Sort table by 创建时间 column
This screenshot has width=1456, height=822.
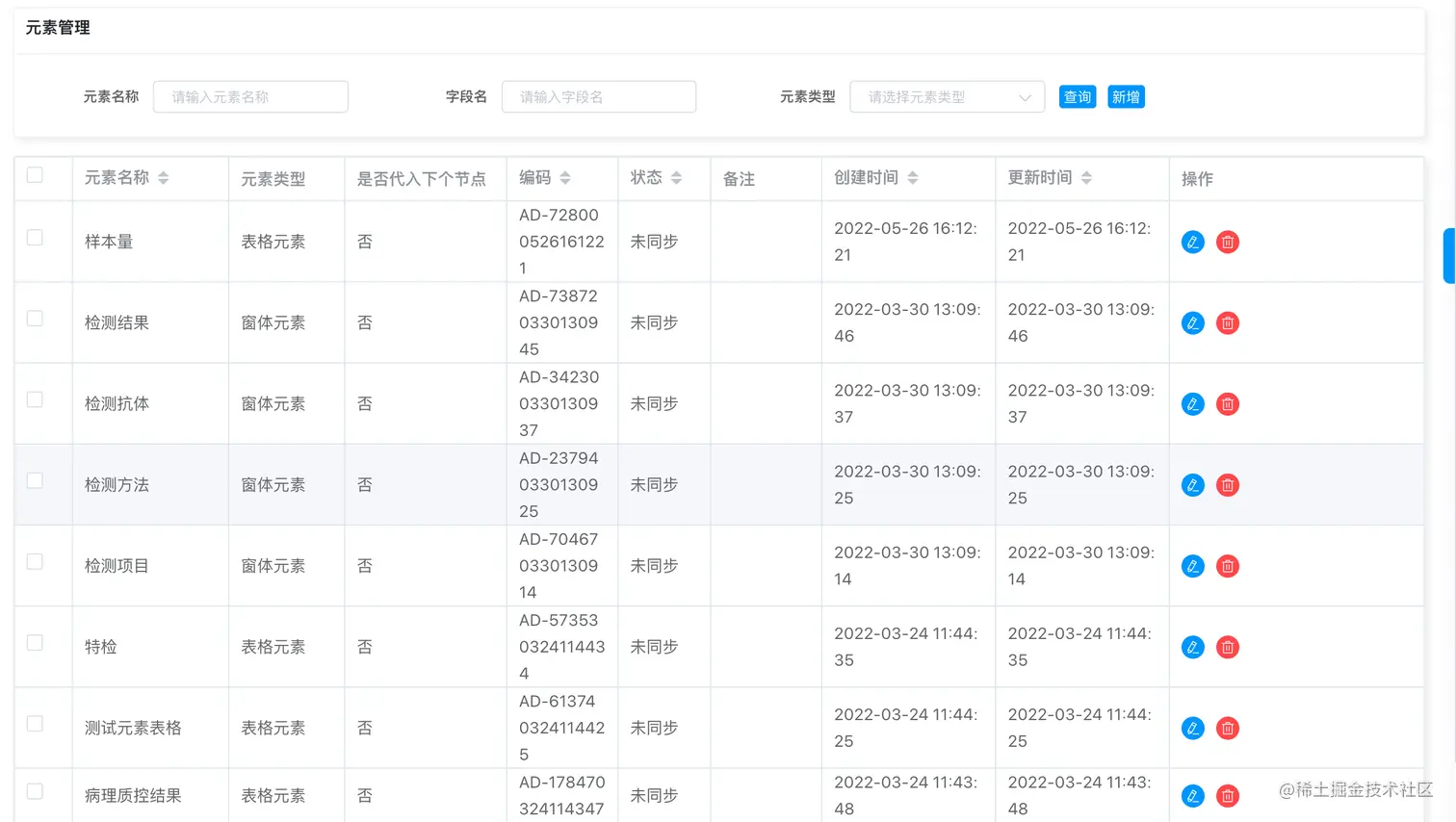pos(913,178)
